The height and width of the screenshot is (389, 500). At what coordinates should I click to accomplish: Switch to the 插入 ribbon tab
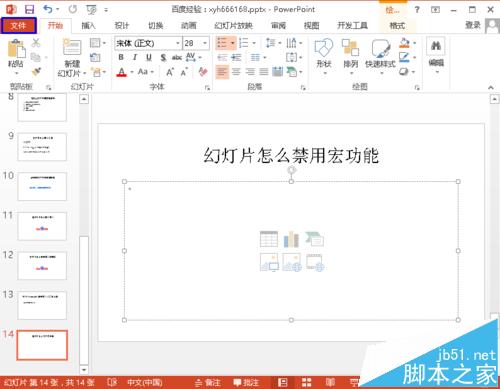point(88,26)
